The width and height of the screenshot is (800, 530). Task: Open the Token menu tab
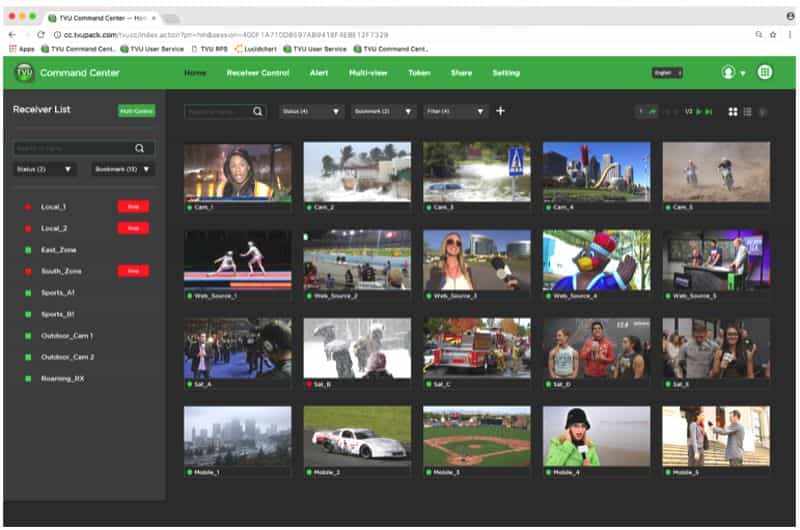419,73
